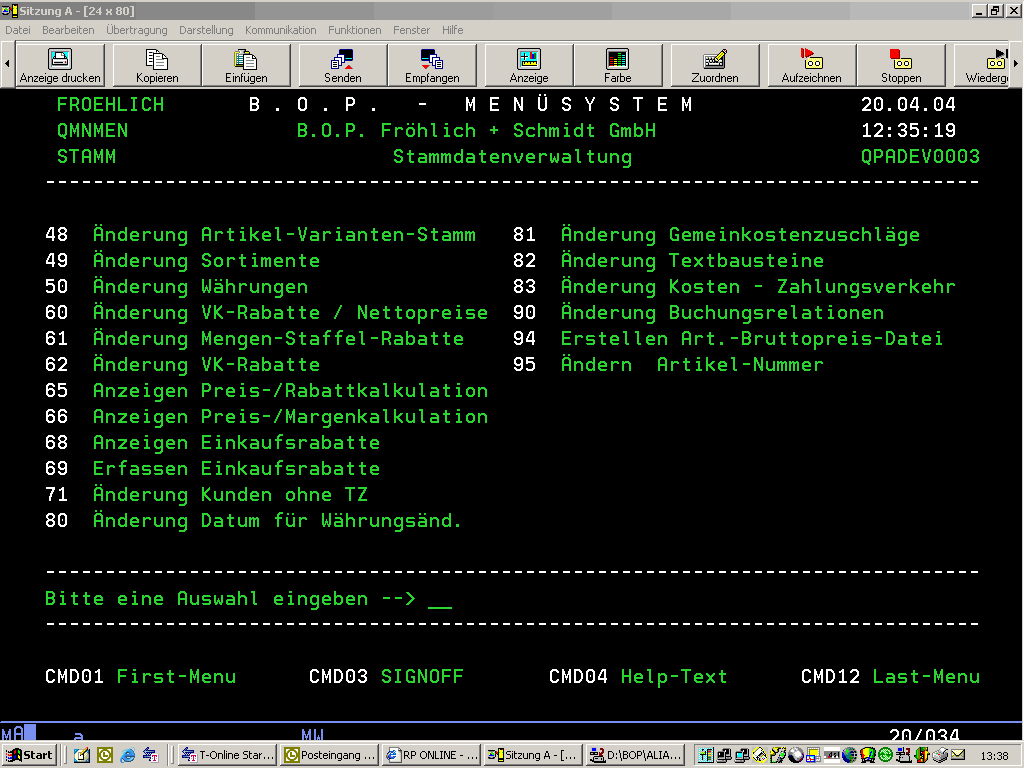
Task: Select option 65 Anzeigen Preis-/Rabattkalkulation
Action: tap(266, 391)
